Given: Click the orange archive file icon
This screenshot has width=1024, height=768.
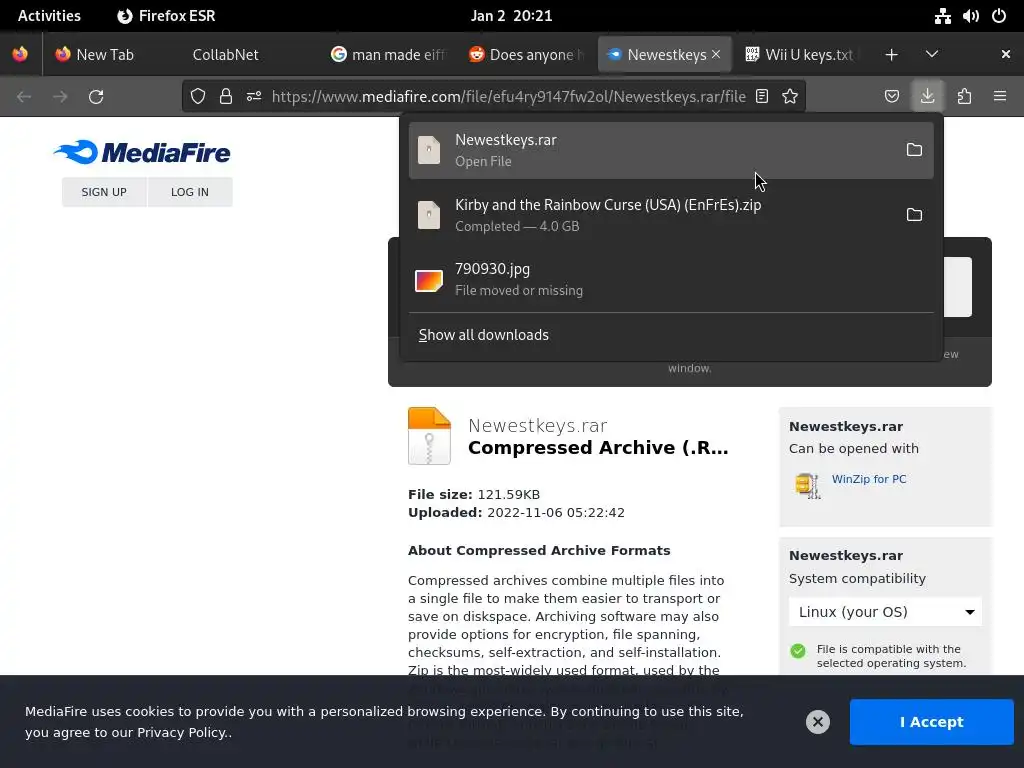Looking at the screenshot, I should [429, 436].
